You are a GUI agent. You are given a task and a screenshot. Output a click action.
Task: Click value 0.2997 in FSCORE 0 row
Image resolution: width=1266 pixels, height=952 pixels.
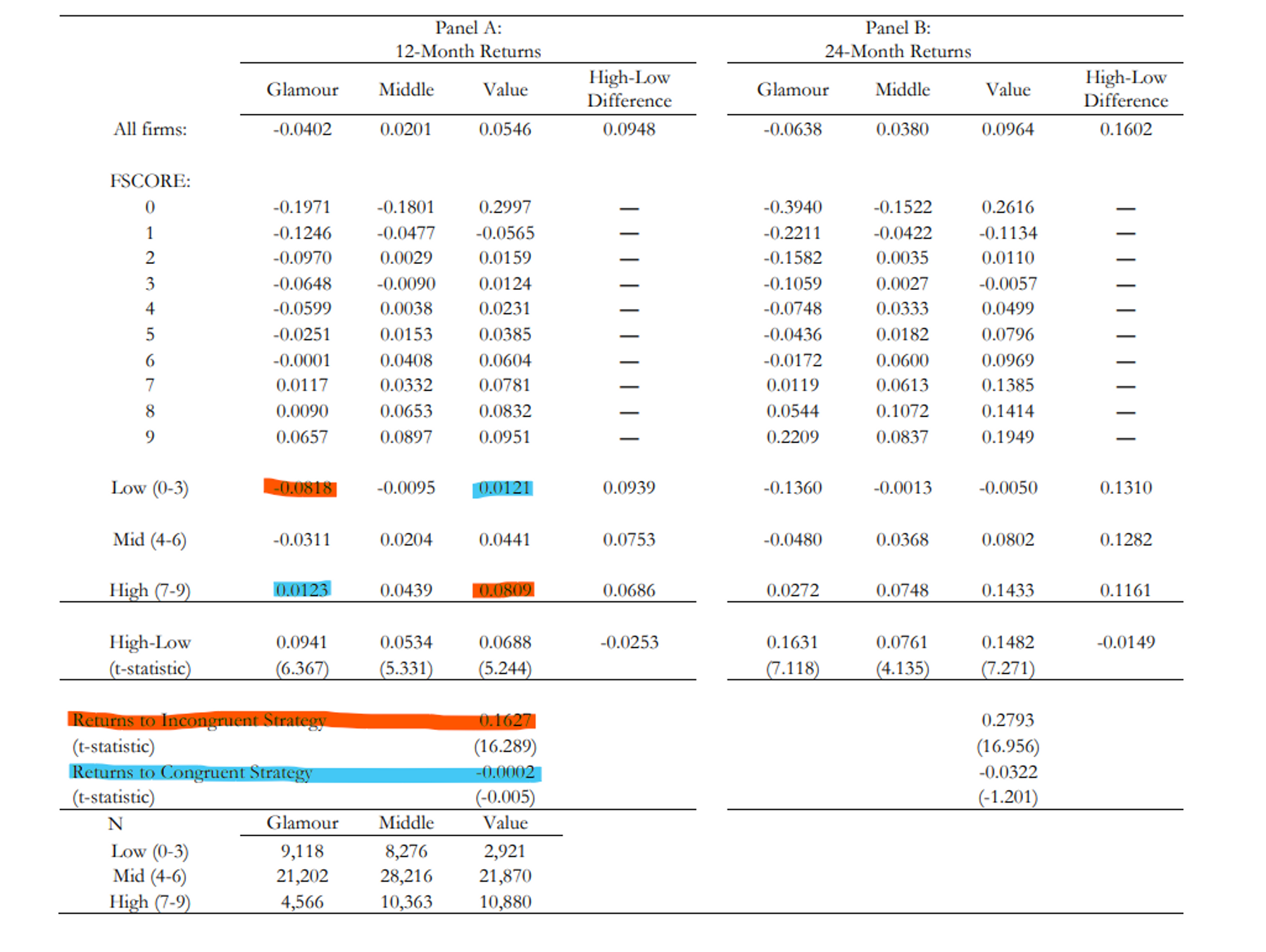click(505, 207)
